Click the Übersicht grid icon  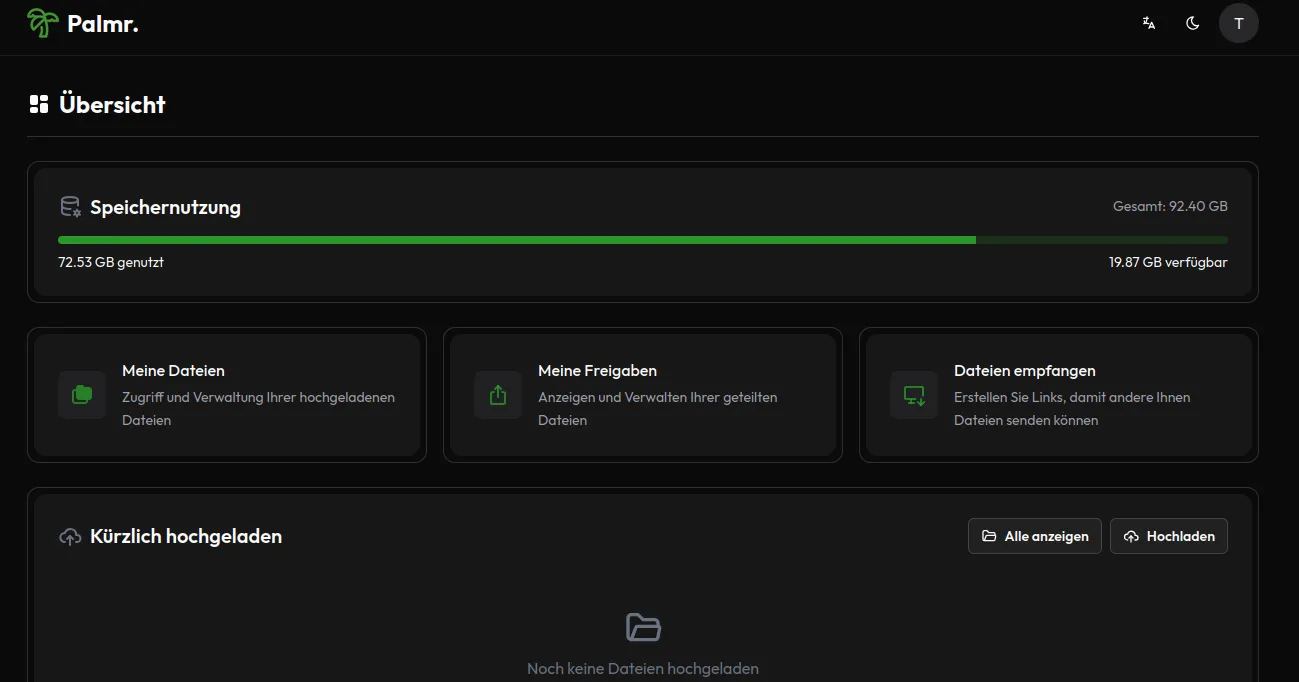click(39, 102)
